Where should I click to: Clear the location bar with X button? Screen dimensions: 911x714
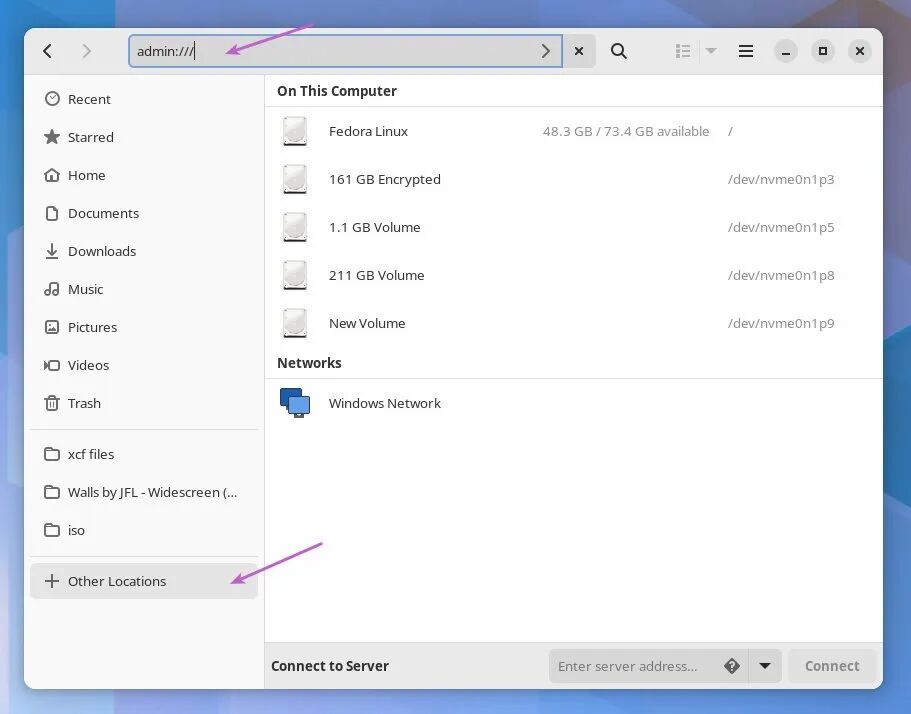(579, 51)
